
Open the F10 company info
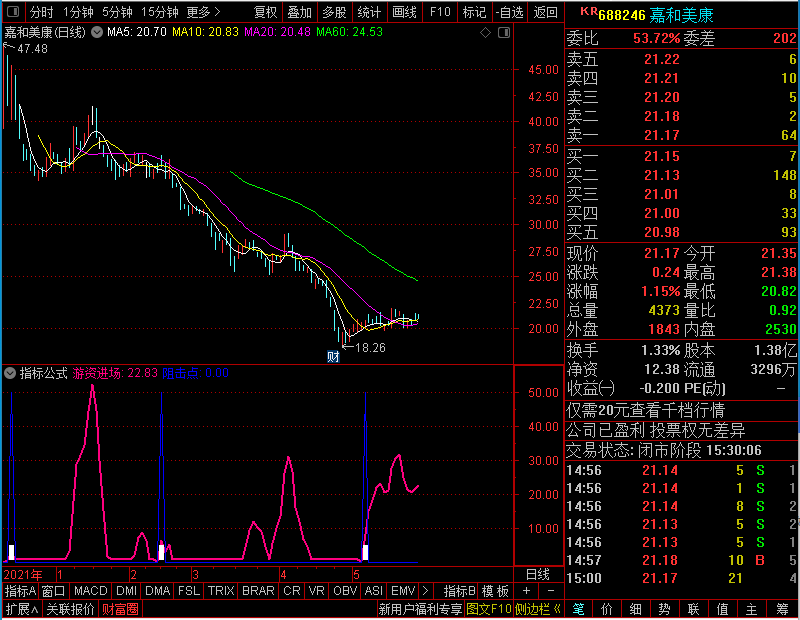pyautogui.click(x=440, y=12)
